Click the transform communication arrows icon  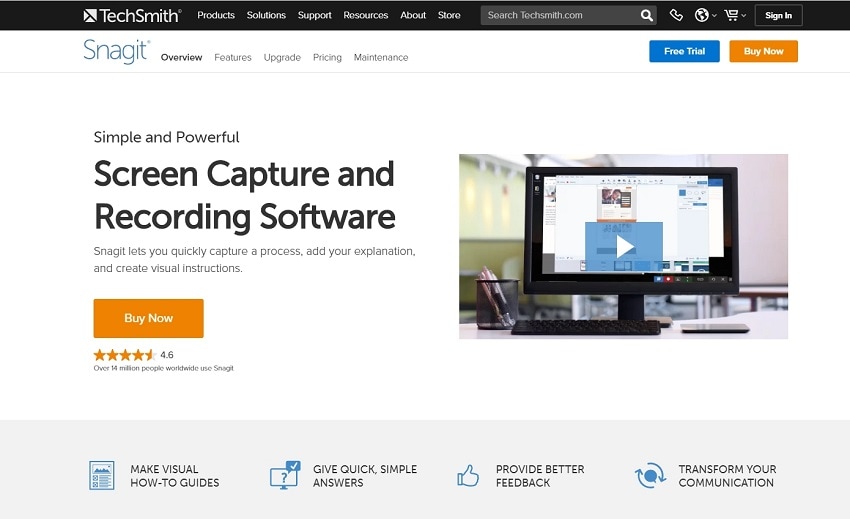pyautogui.click(x=651, y=475)
